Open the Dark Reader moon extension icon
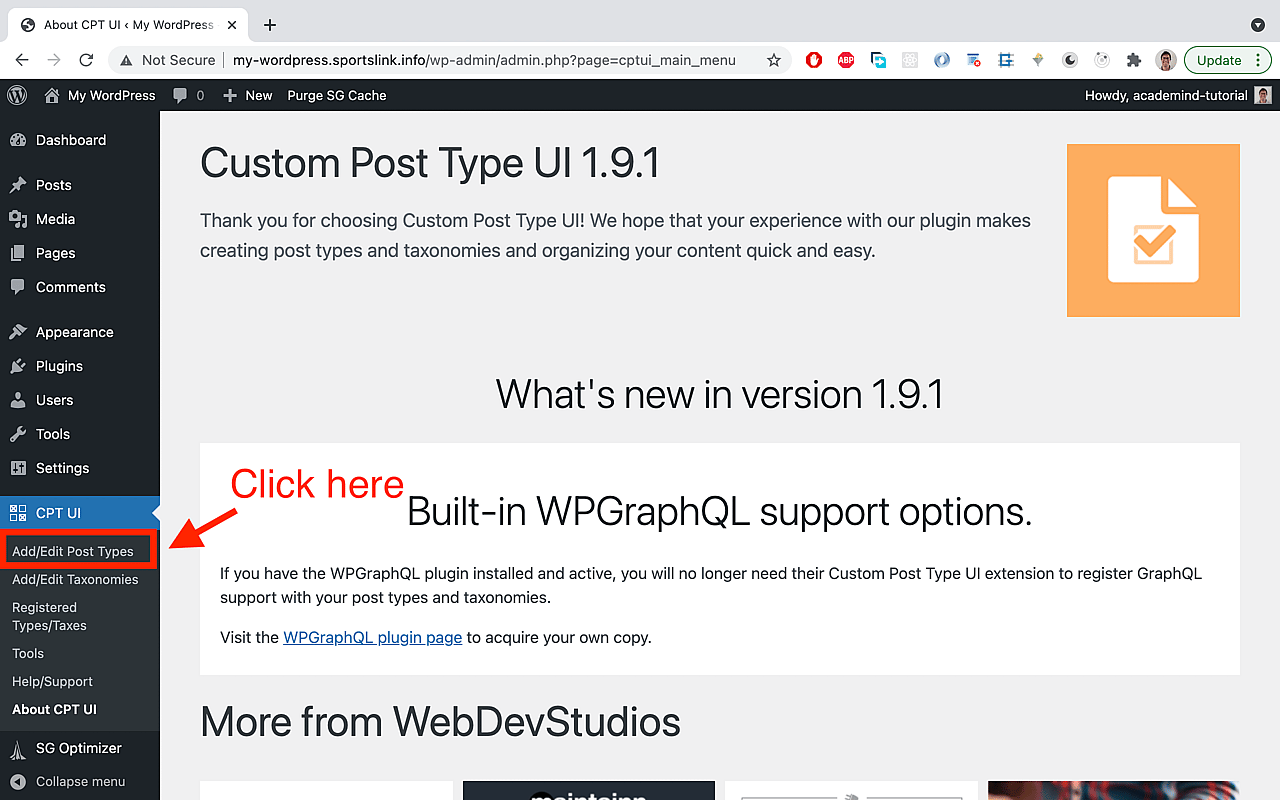1280x800 pixels. (x=1069, y=60)
